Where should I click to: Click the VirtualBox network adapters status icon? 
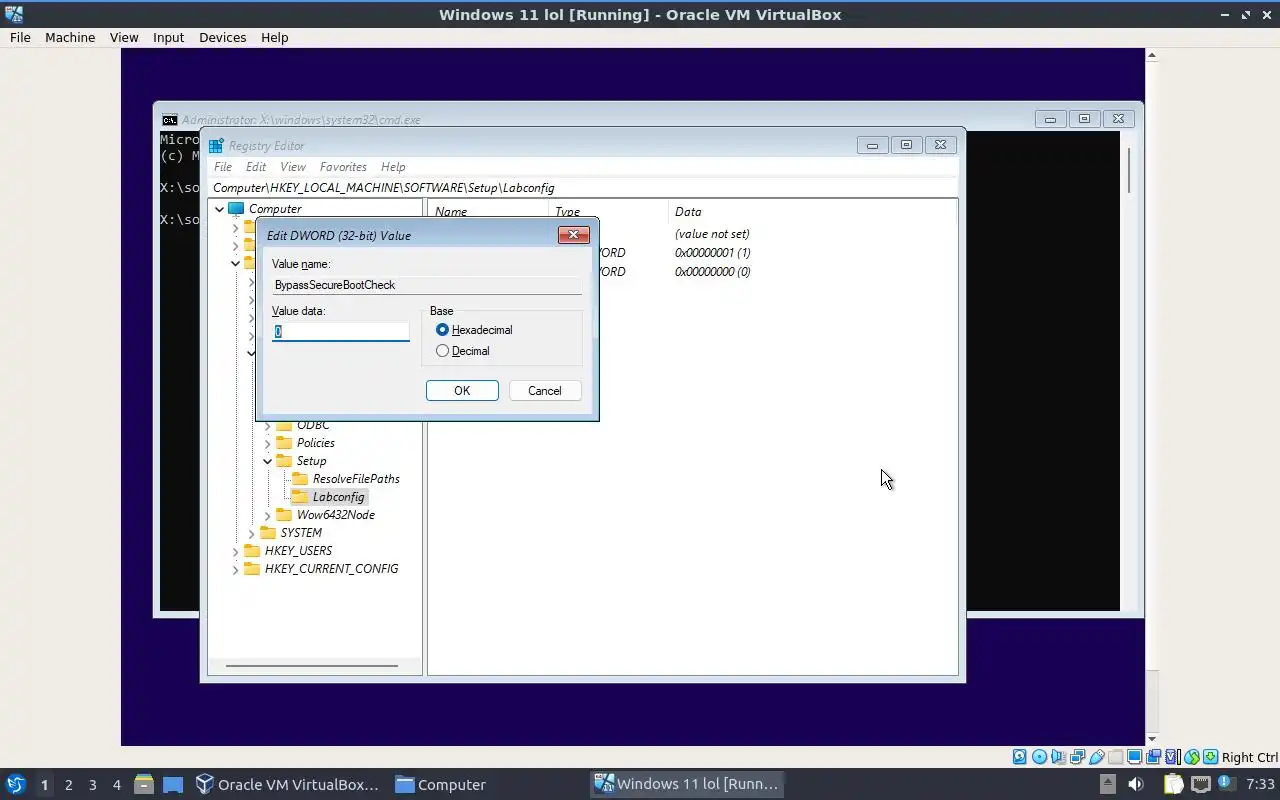1077,757
